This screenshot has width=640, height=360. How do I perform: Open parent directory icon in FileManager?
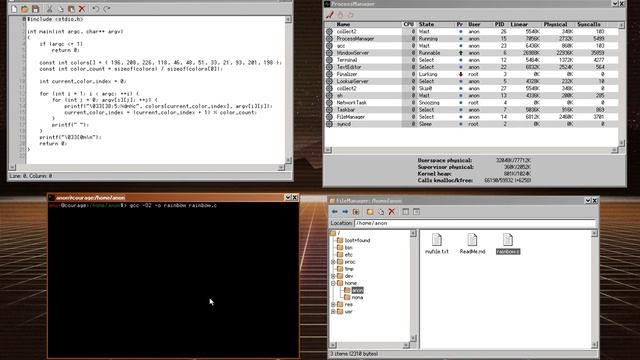point(356,211)
